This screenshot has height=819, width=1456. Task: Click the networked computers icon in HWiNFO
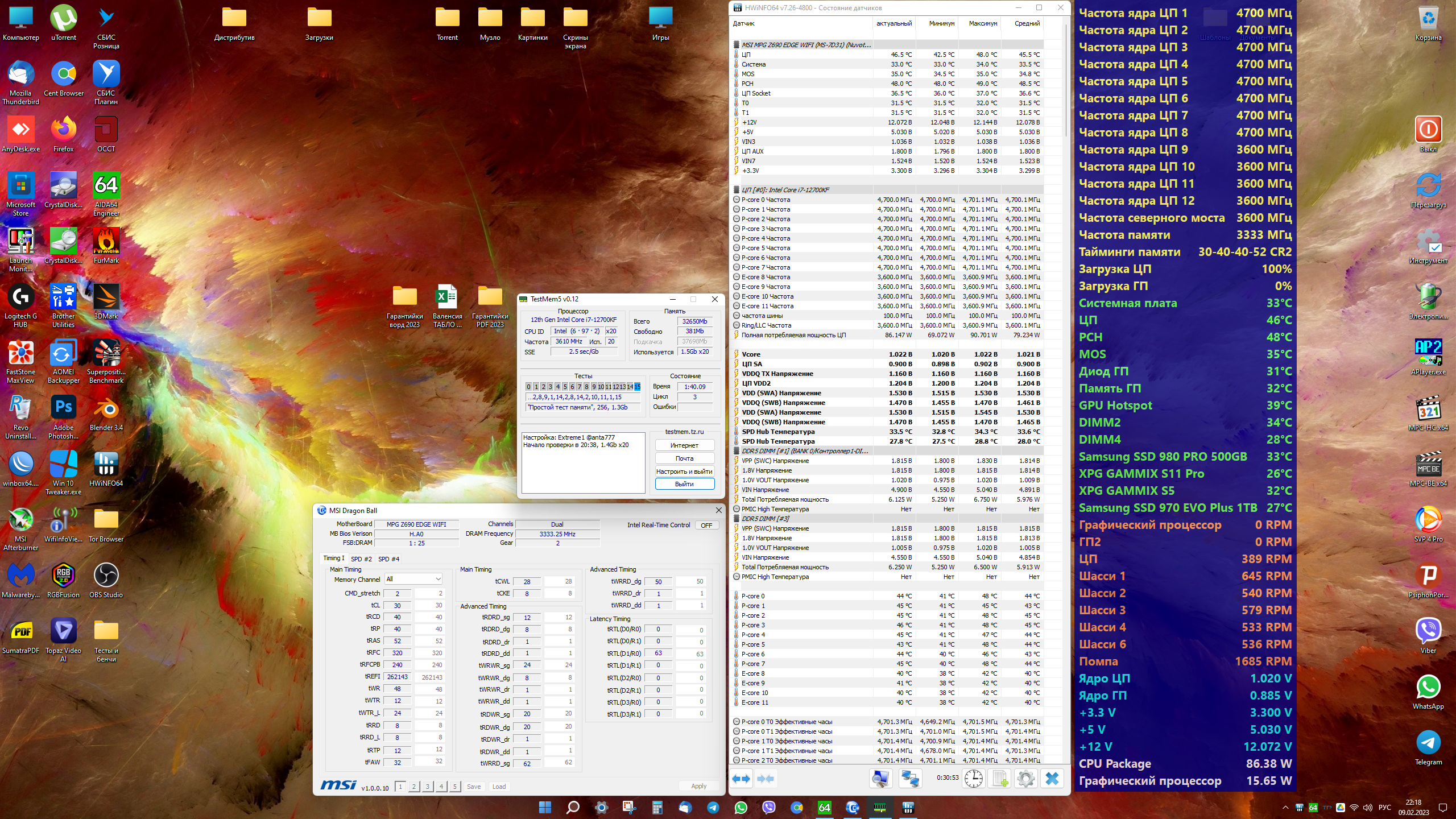[909, 779]
